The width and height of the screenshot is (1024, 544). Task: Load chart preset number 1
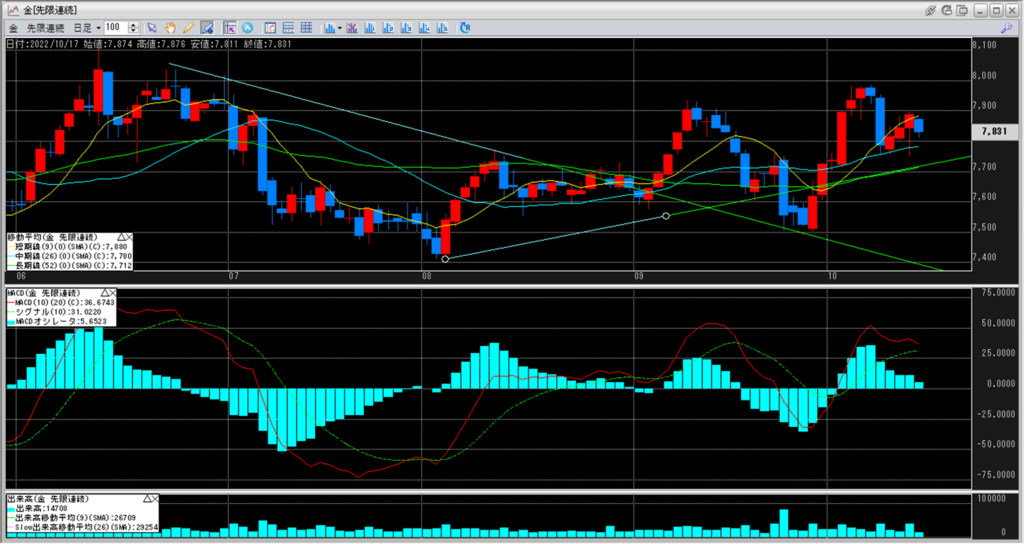[x=370, y=28]
